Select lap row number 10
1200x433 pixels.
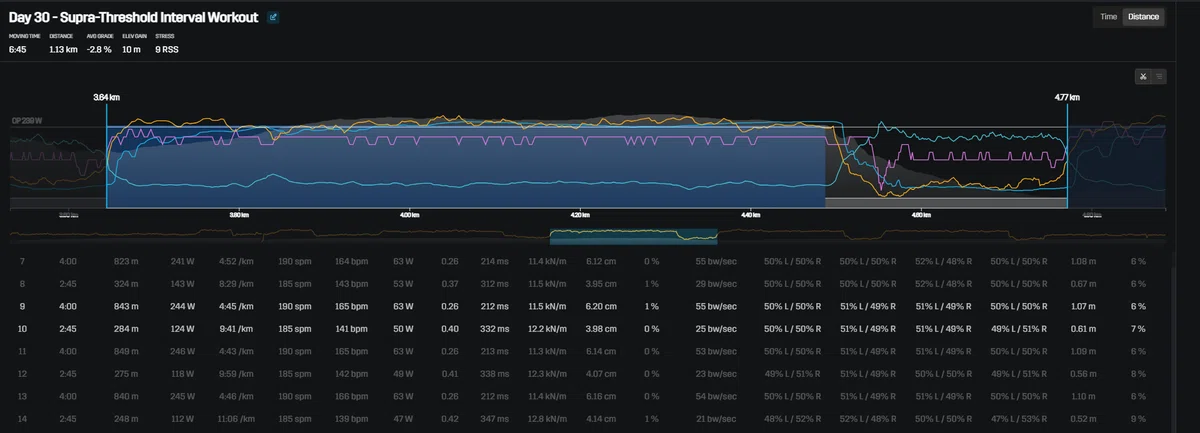[x=585, y=329]
